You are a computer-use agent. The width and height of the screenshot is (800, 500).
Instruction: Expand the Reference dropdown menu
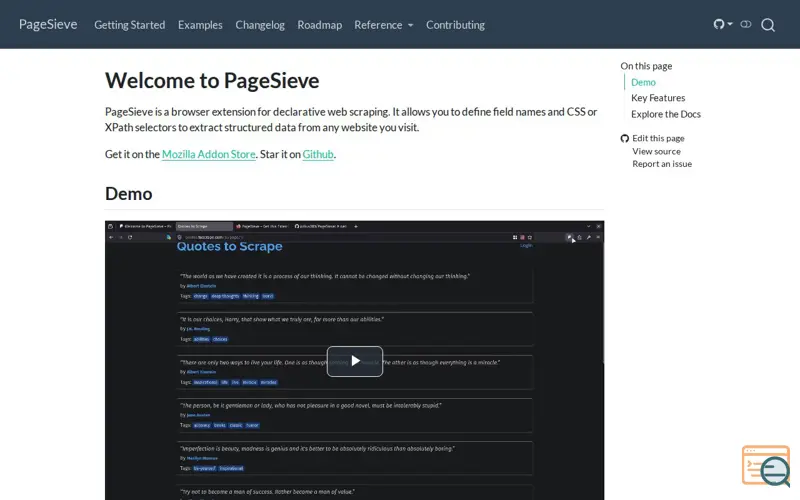pos(384,24)
